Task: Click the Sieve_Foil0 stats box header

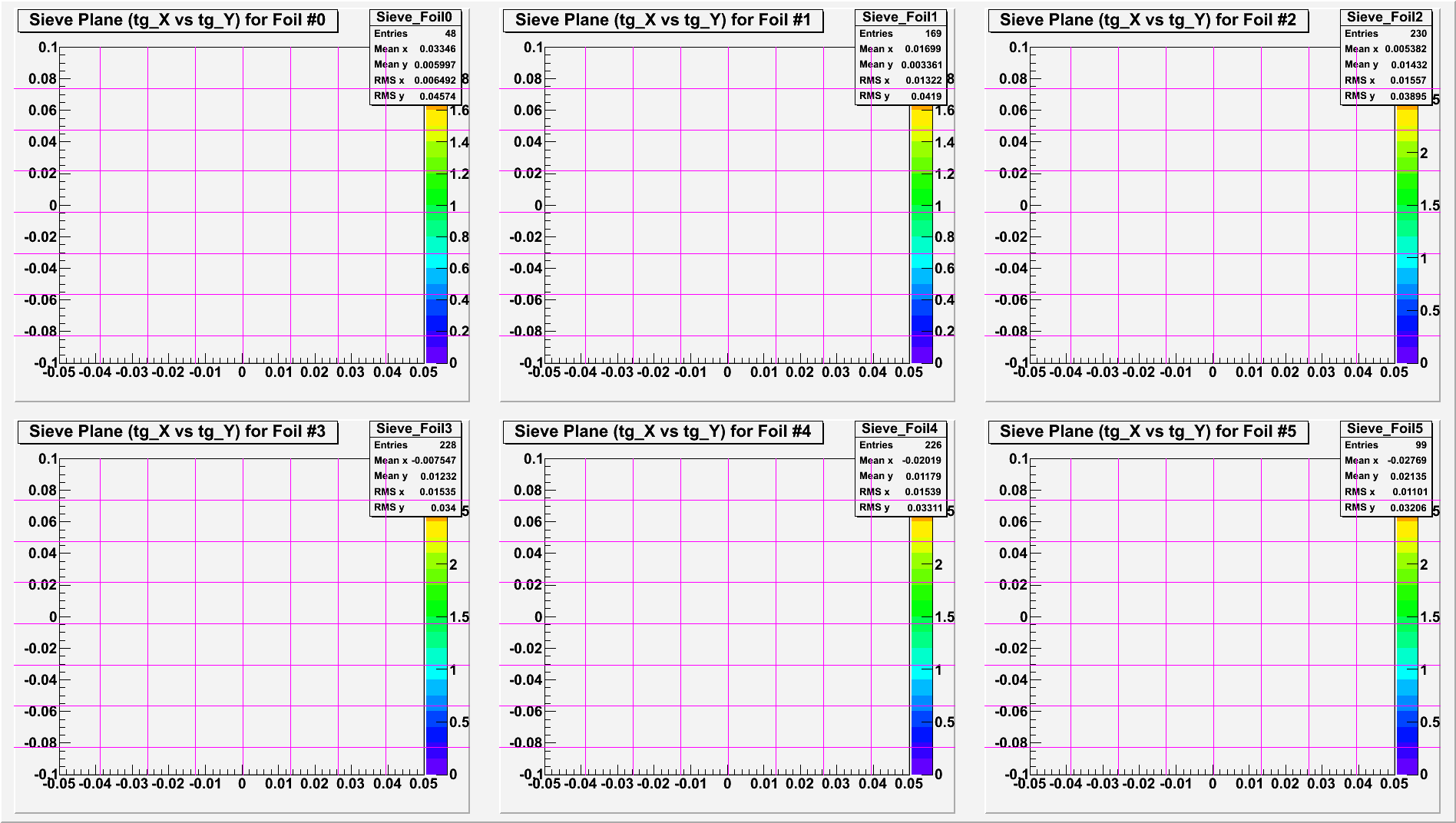Action: click(x=415, y=17)
